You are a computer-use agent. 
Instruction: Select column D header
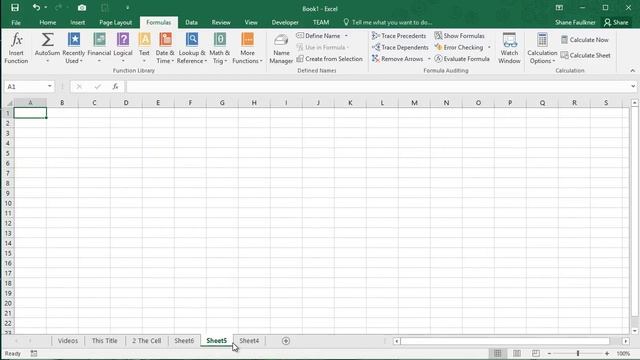click(126, 103)
